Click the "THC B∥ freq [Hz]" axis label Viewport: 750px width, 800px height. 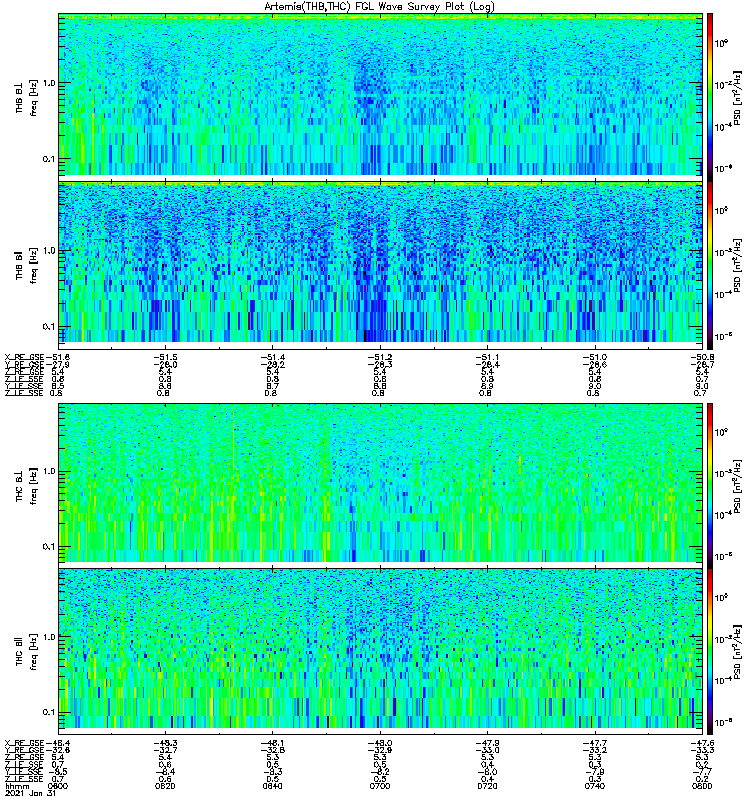[x=27, y=651]
